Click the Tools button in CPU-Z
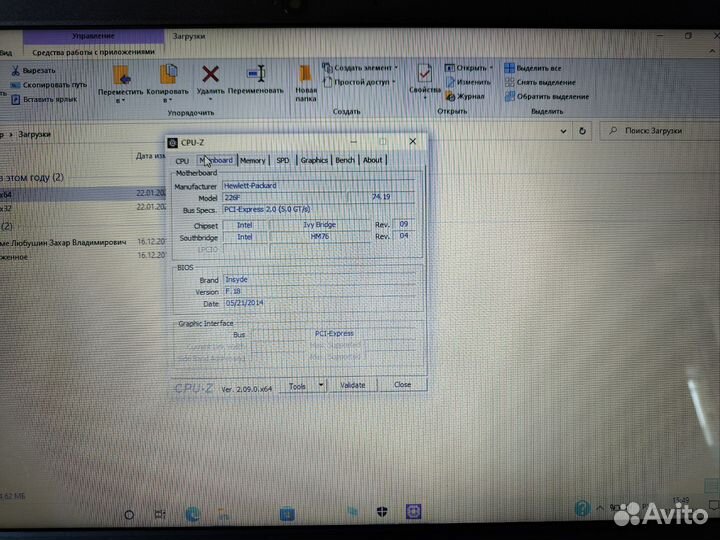 (298, 386)
